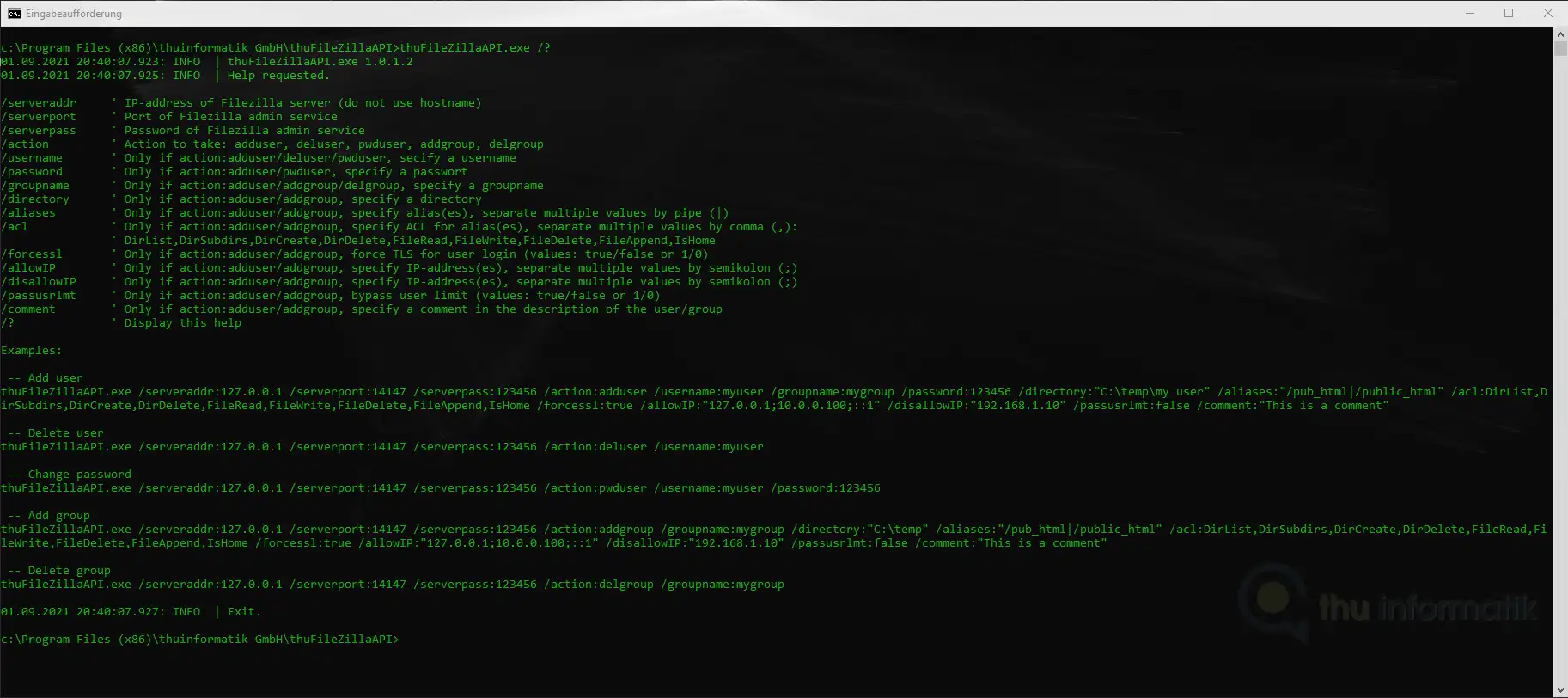The height and width of the screenshot is (698, 1568).
Task: Click the final command prompt input line
Action: tap(200, 640)
